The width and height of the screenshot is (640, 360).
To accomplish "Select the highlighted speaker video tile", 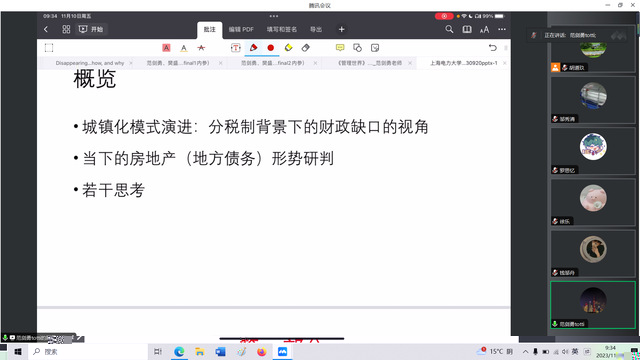I will coord(593,304).
